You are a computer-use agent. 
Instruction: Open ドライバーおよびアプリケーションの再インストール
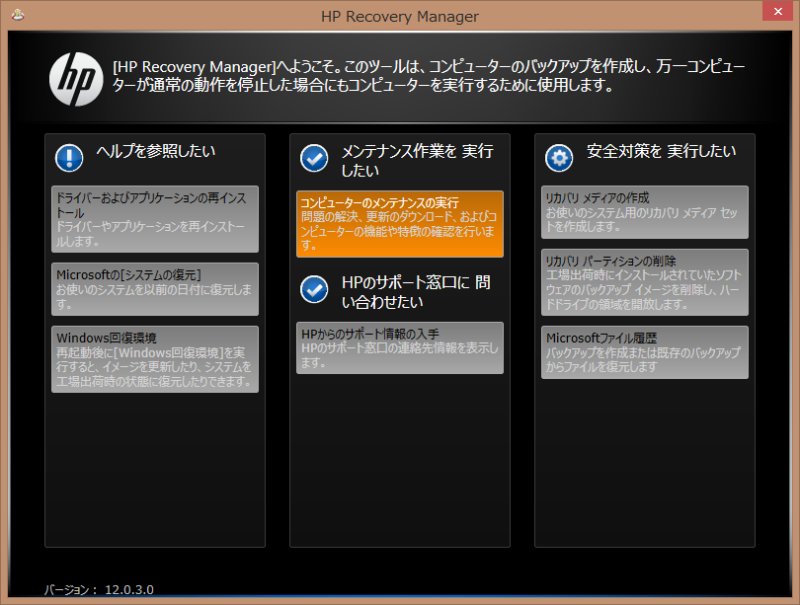click(155, 219)
